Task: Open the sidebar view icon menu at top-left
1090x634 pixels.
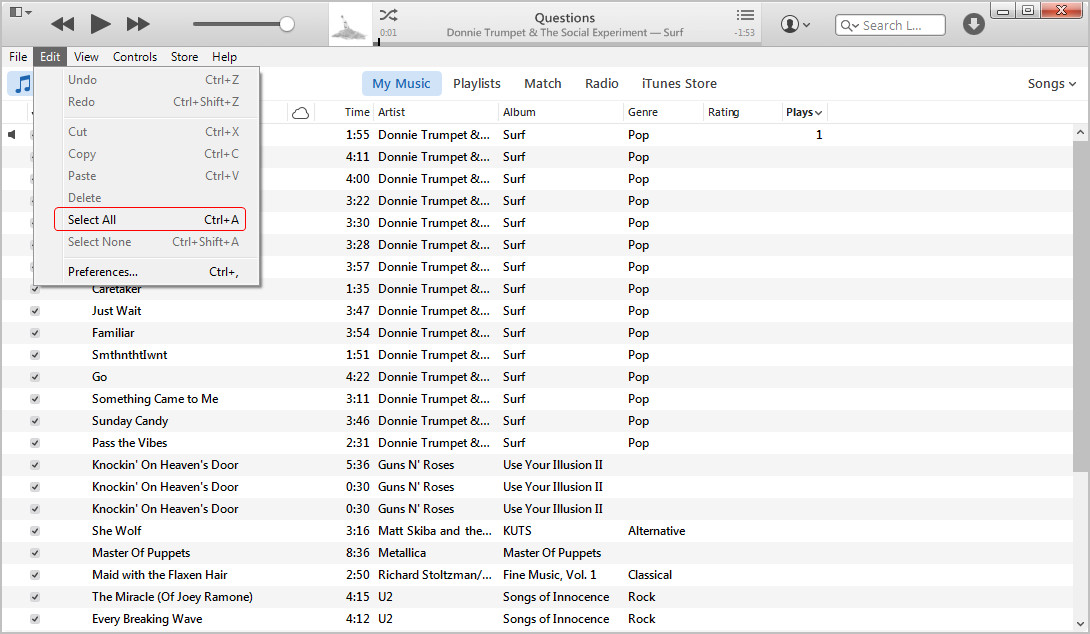Action: pyautogui.click(x=20, y=12)
